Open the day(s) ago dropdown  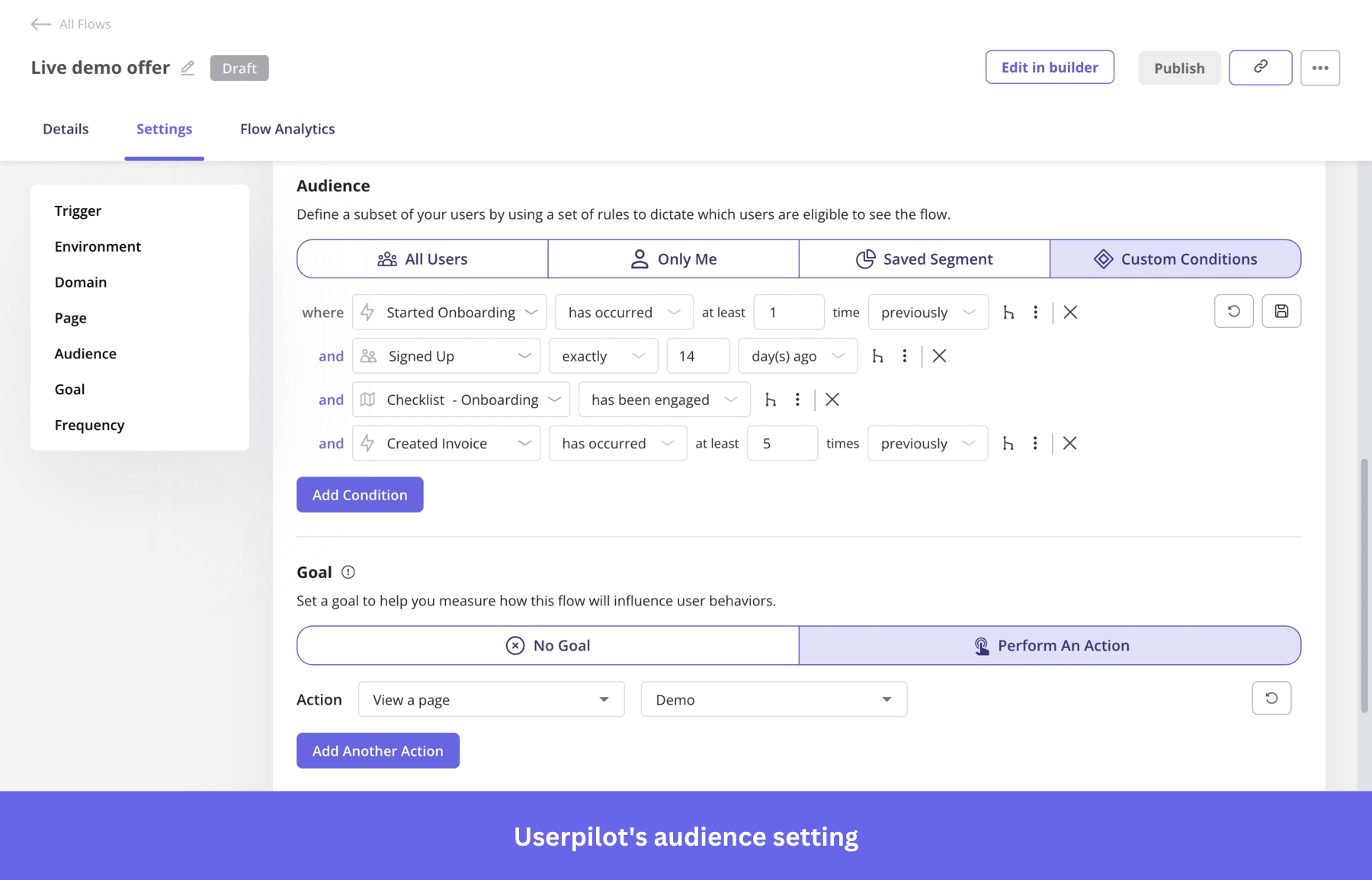[797, 355]
